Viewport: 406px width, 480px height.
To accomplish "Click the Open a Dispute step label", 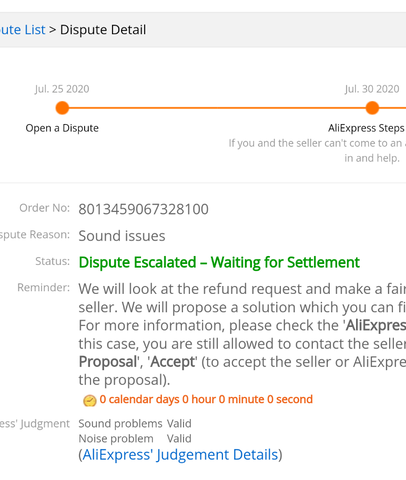I will tap(62, 128).
